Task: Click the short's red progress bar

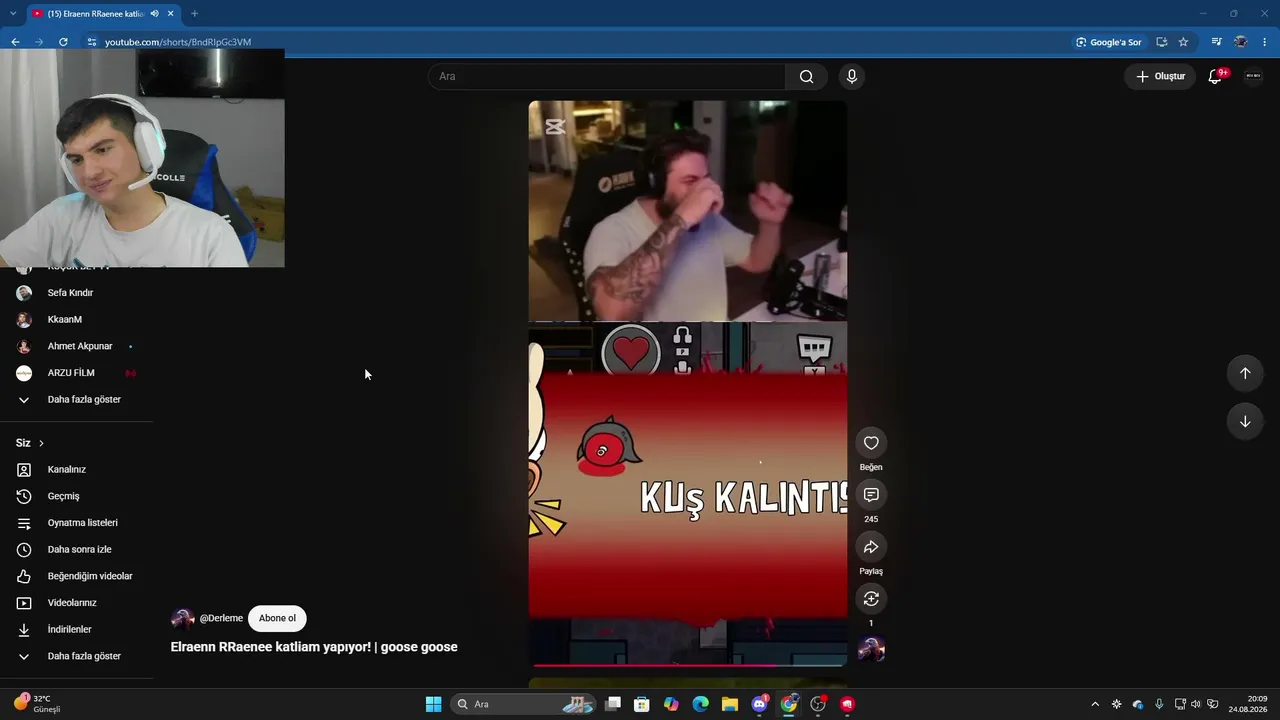Action: [688, 664]
